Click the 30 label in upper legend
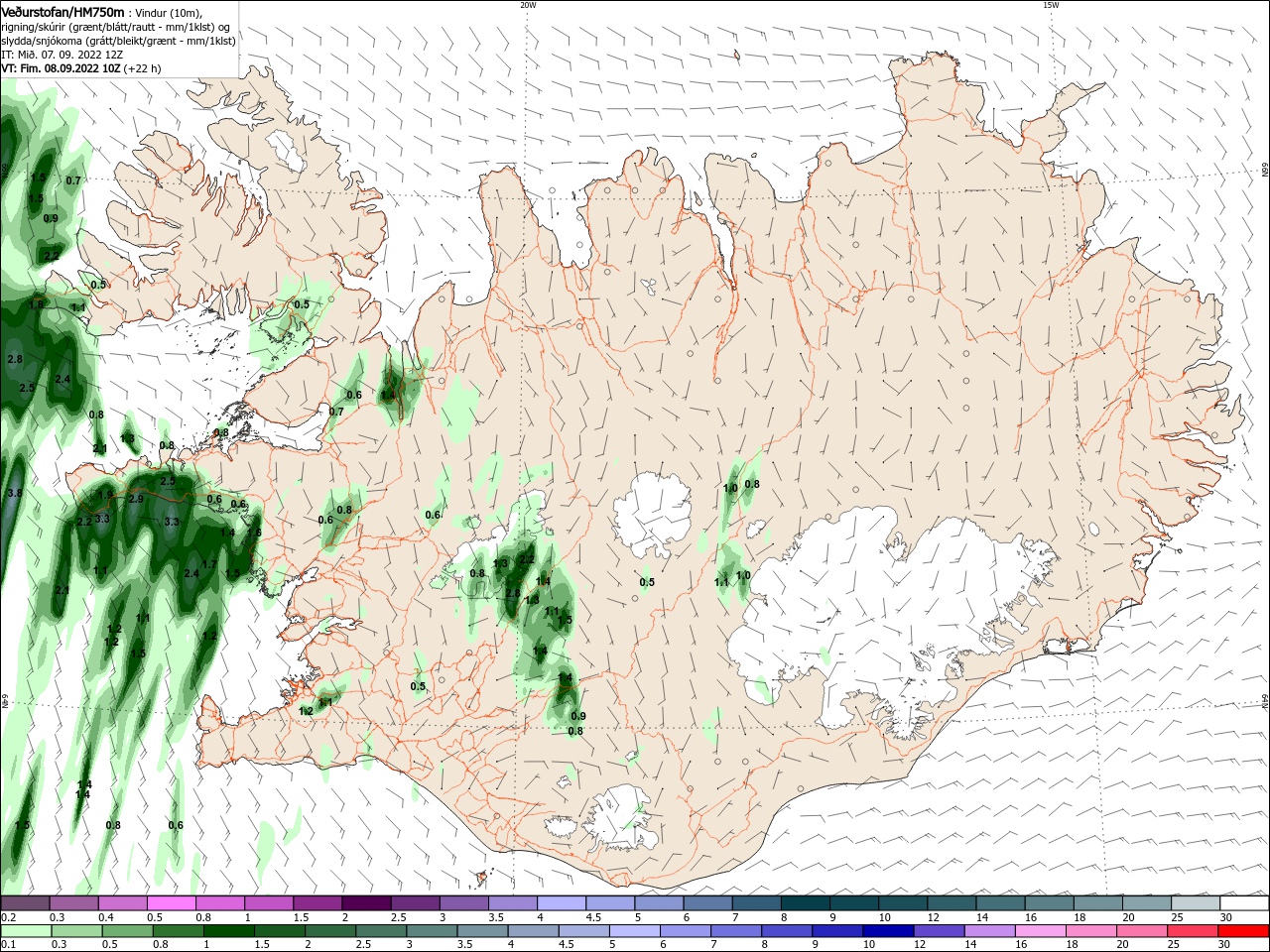This screenshot has height=952, width=1270. [x=1226, y=917]
